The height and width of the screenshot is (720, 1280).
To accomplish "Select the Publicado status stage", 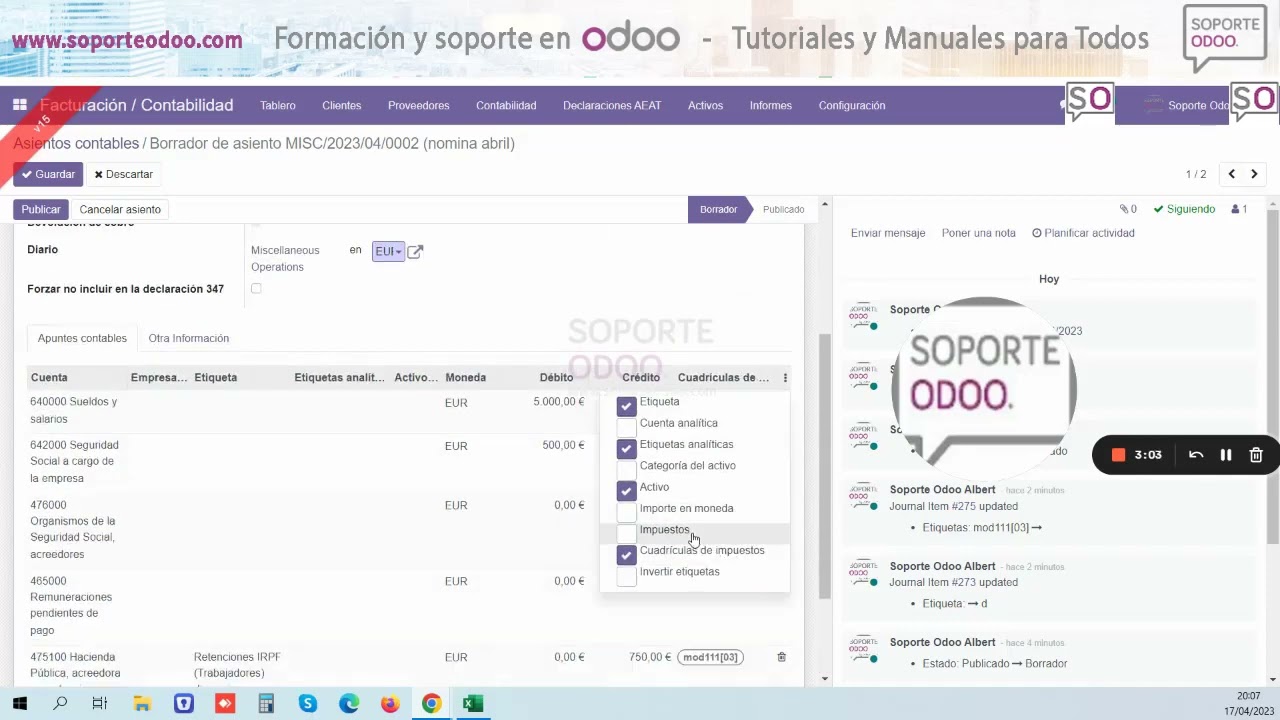I will pyautogui.click(x=783, y=209).
